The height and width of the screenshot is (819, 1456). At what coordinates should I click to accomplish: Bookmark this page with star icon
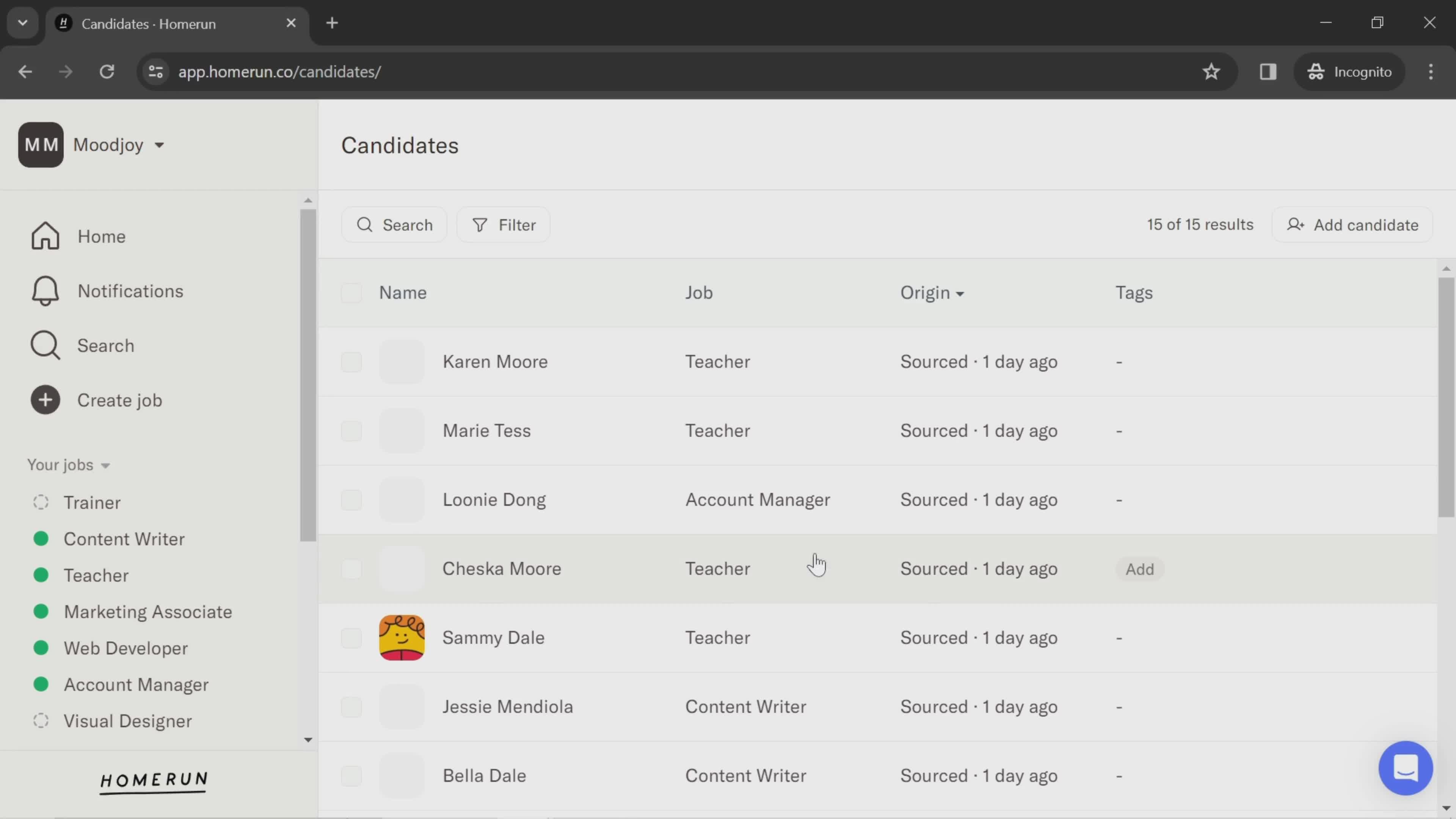[1211, 72]
